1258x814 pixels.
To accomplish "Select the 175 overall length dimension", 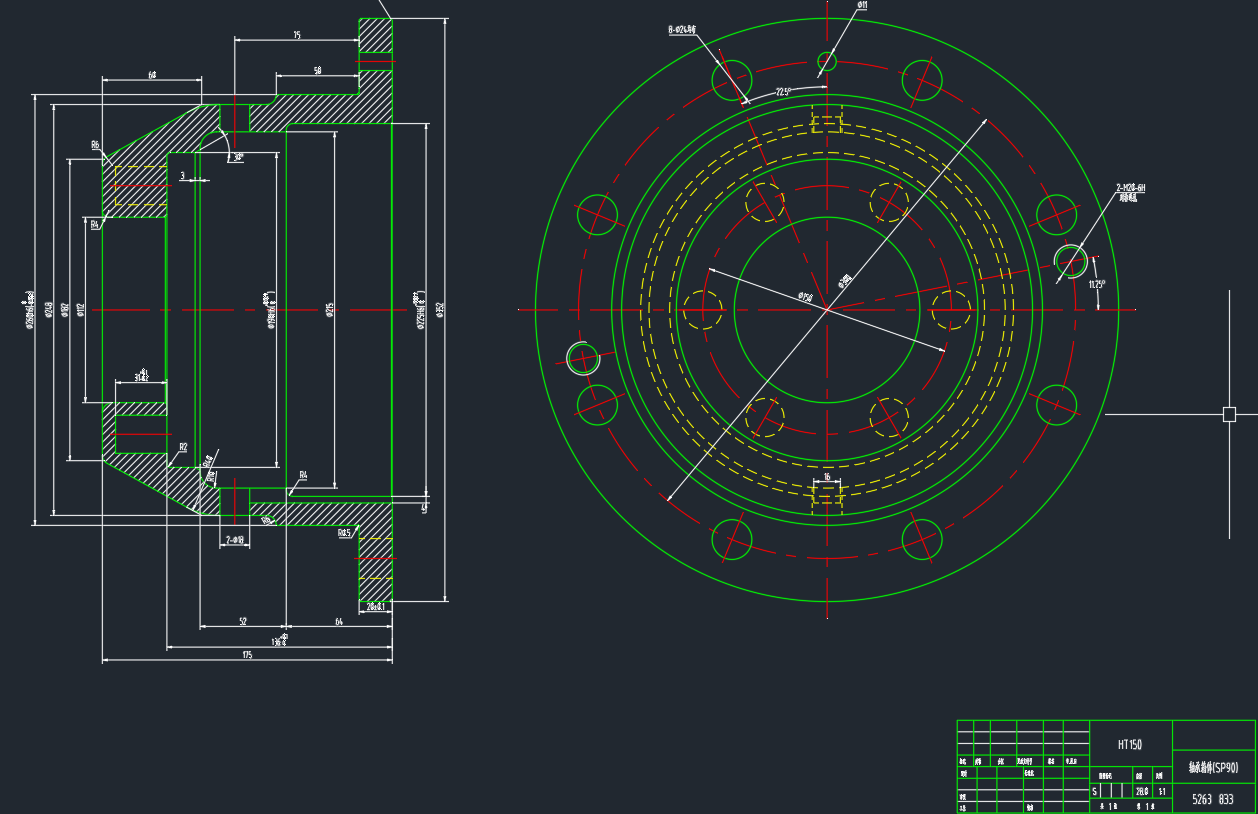I will coord(247,655).
